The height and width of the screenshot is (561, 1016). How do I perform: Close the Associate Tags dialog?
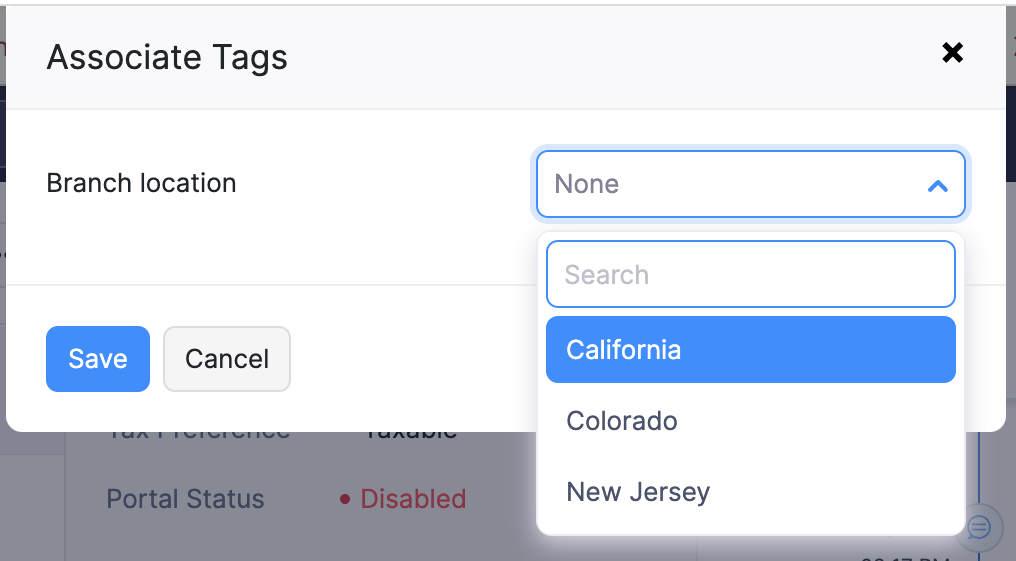(952, 53)
